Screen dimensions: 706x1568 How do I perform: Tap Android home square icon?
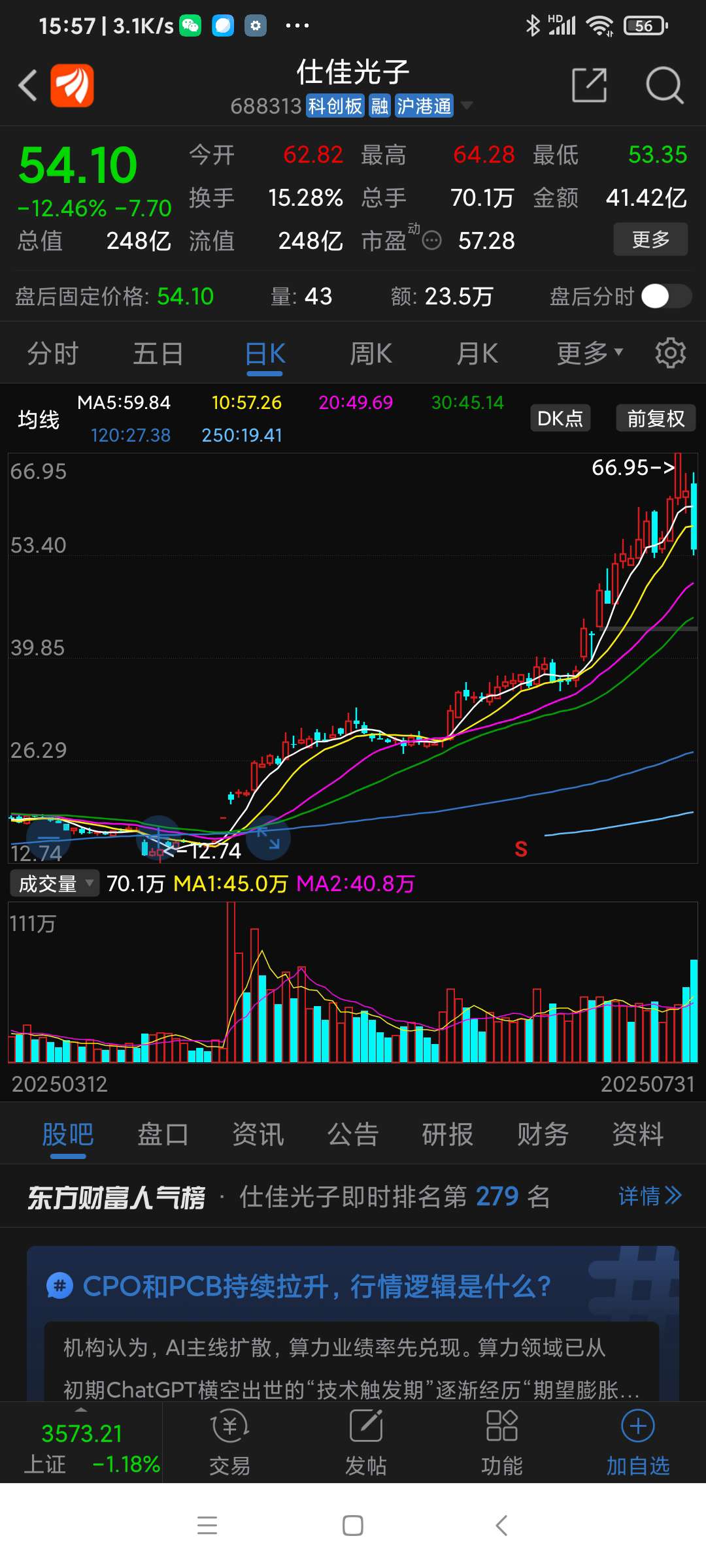point(353,1526)
